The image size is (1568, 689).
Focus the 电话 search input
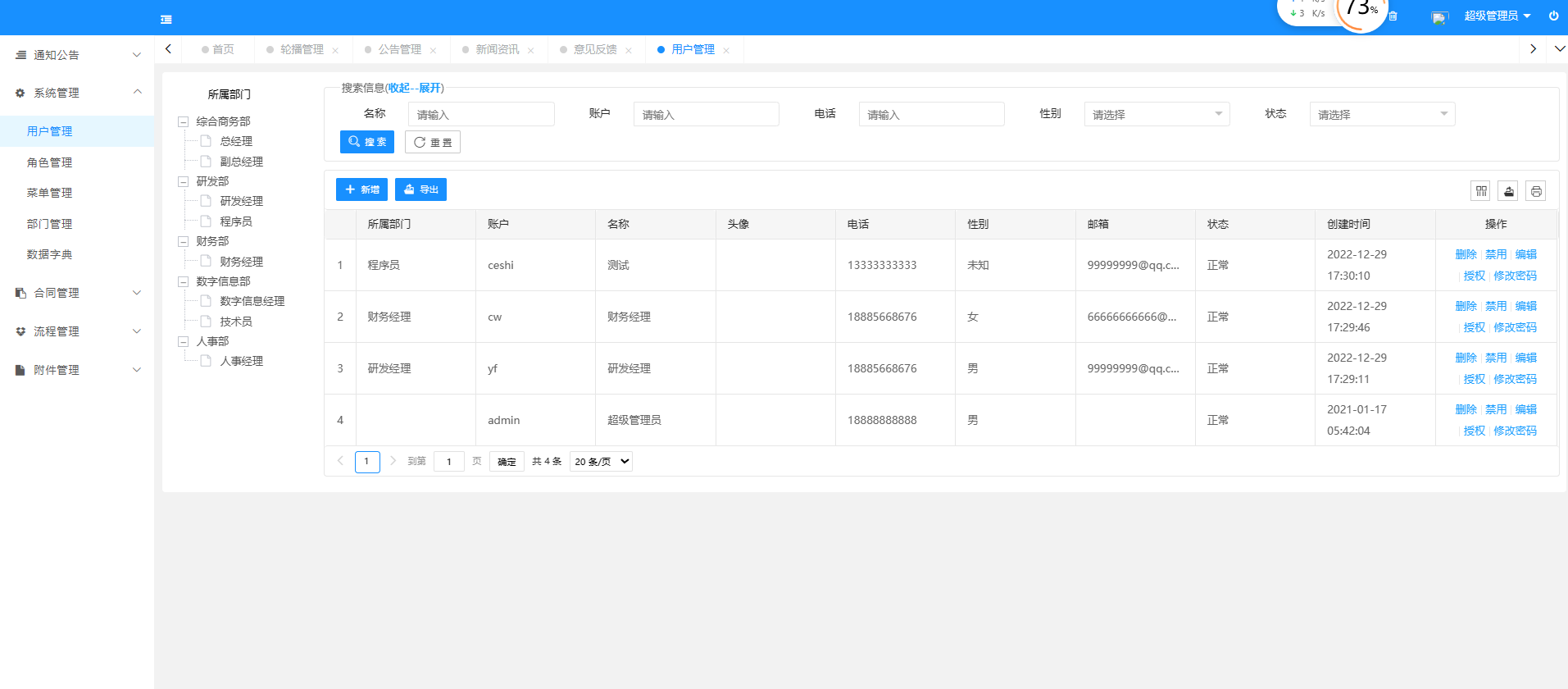[932, 114]
